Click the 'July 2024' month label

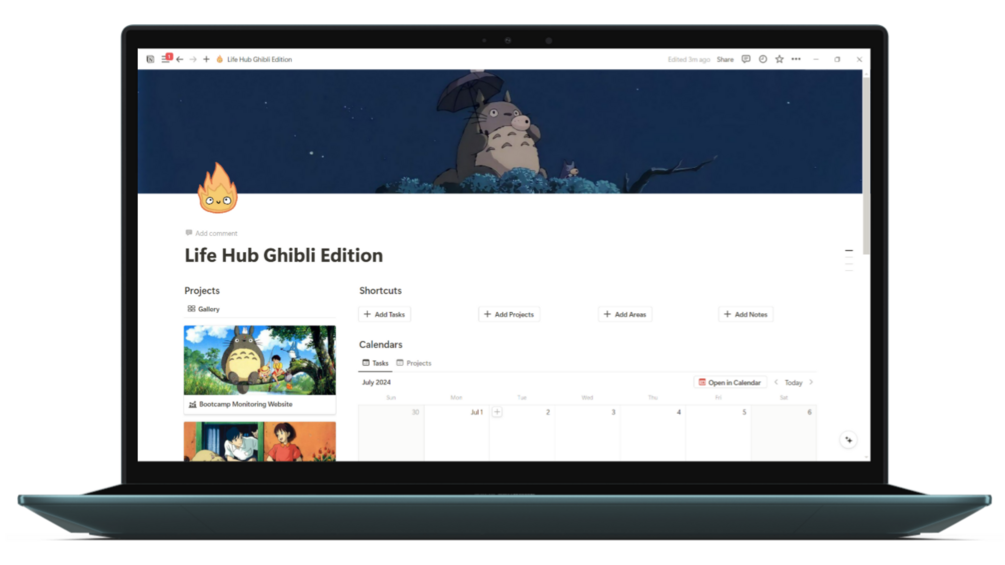click(376, 382)
